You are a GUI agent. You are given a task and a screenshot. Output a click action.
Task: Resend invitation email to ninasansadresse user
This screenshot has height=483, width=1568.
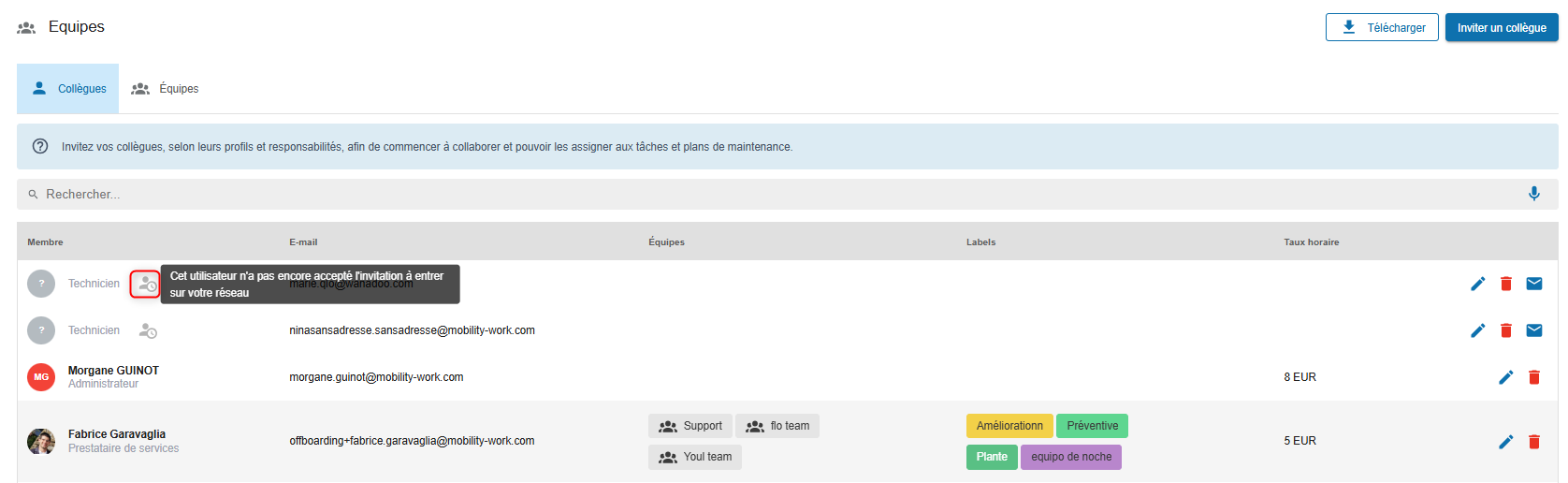pos(1533,330)
